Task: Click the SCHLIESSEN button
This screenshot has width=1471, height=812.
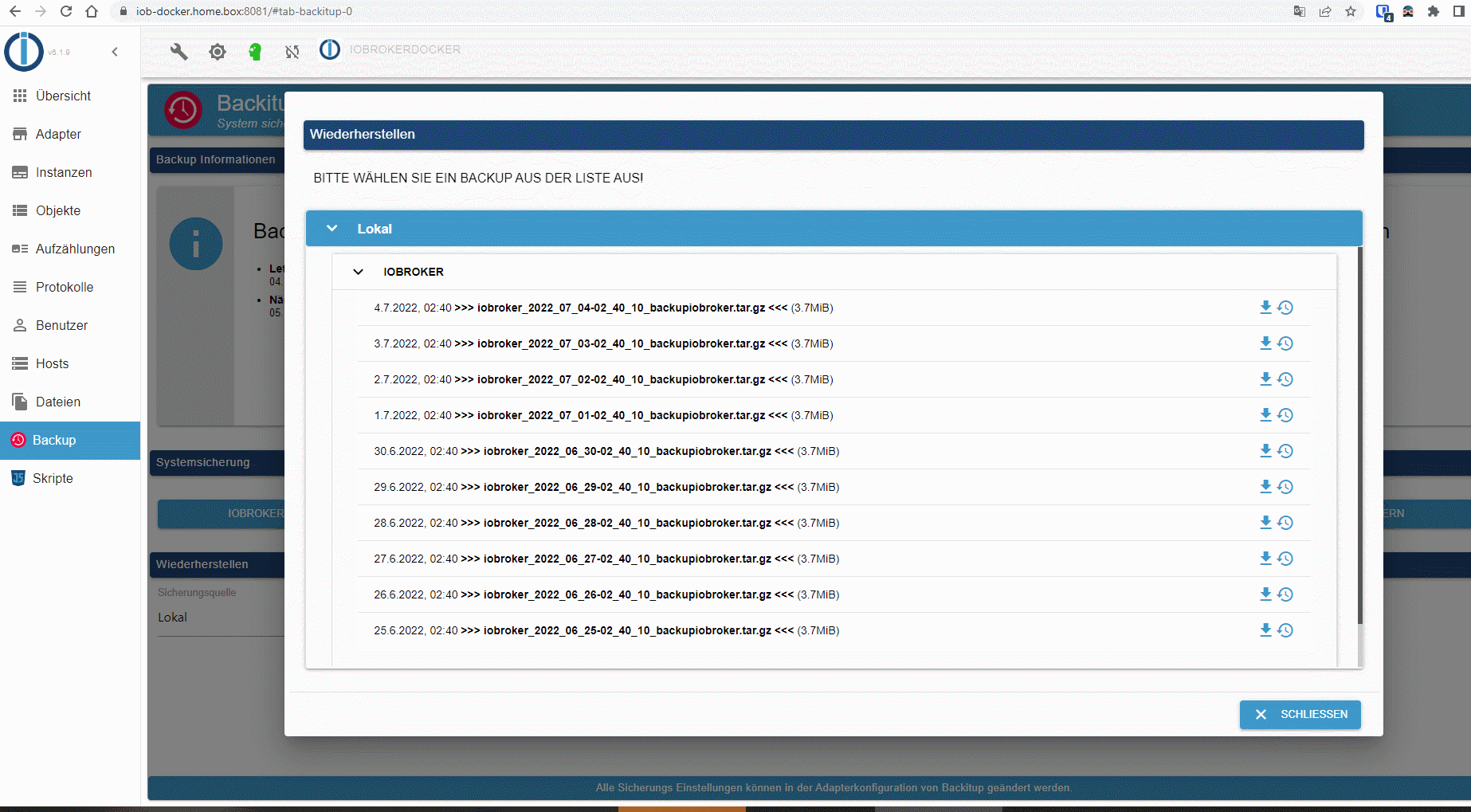Action: (1300, 714)
